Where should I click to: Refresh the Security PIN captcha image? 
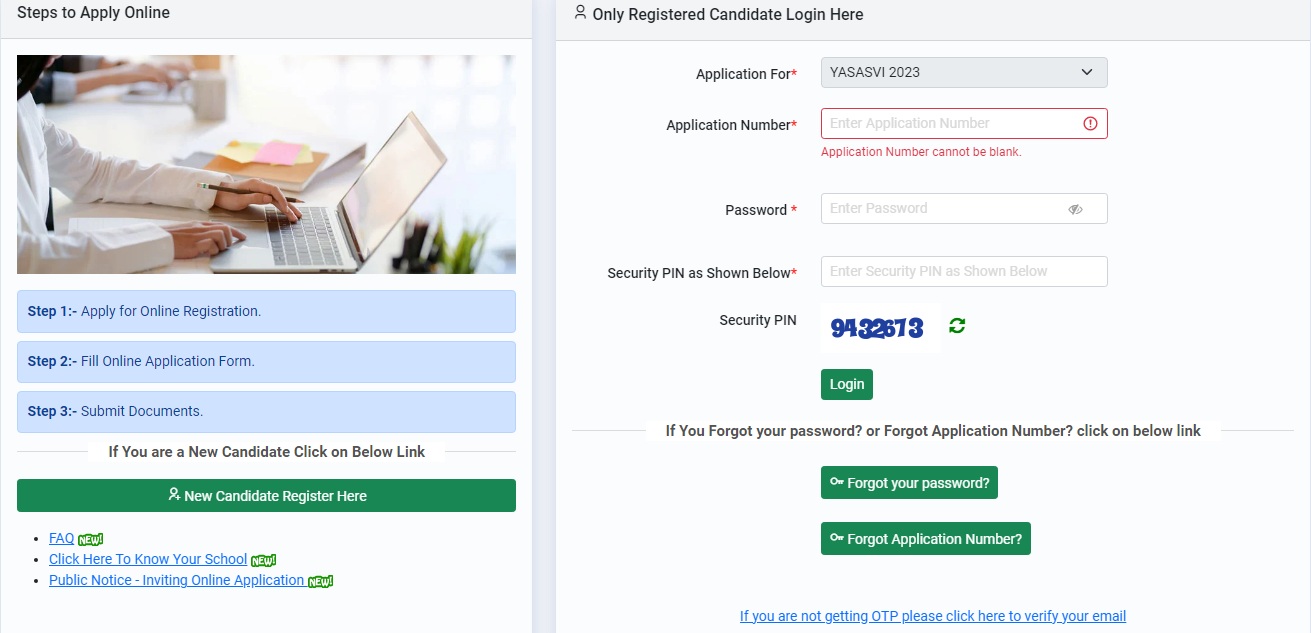pos(956,324)
